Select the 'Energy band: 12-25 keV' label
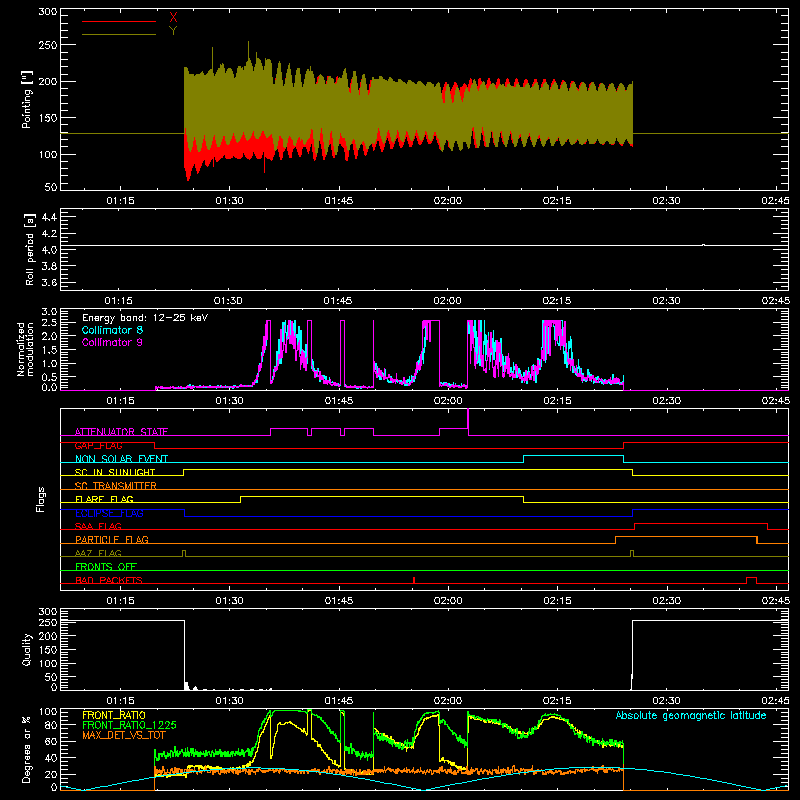 click(145, 318)
